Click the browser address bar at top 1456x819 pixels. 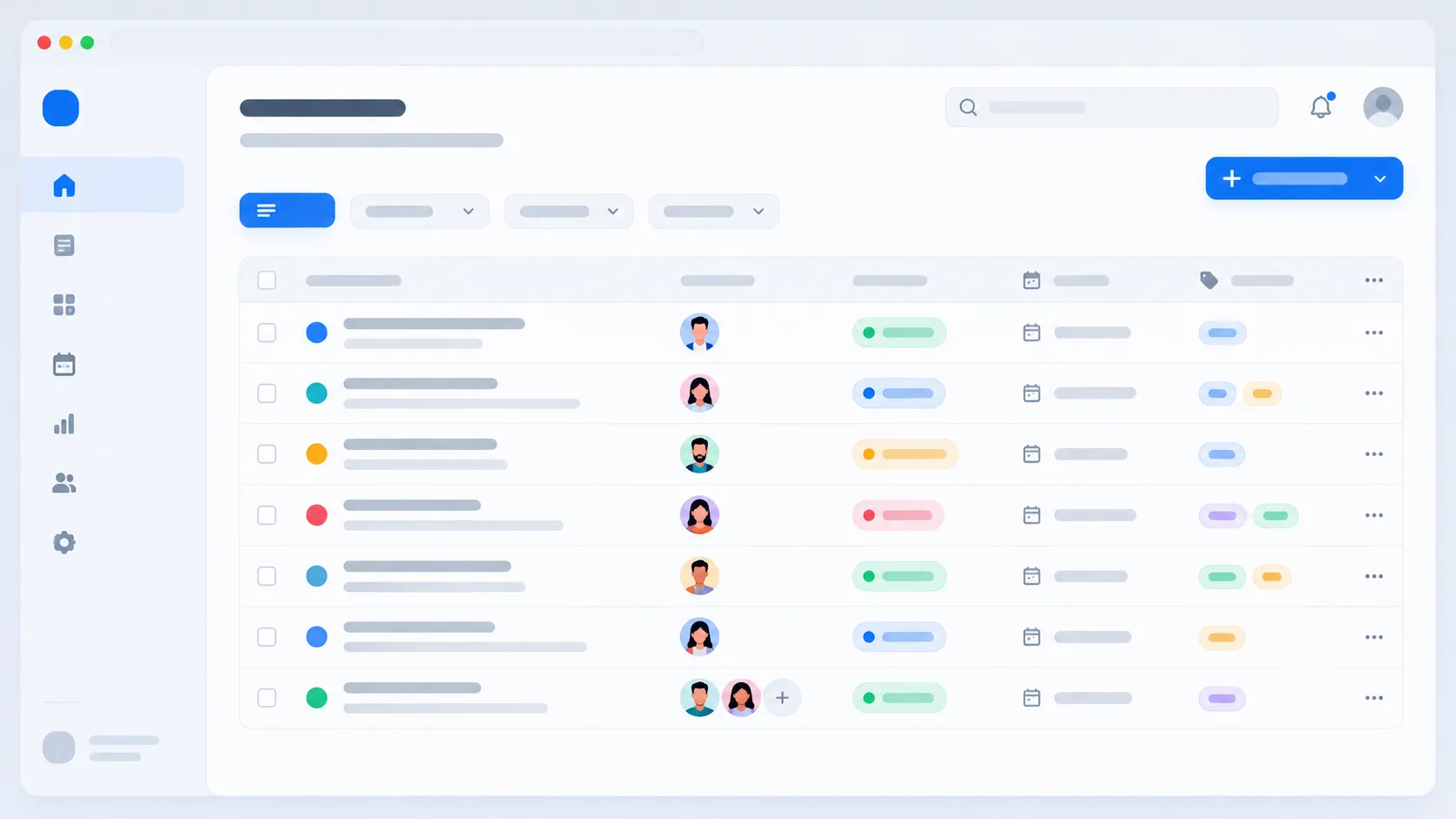pyautogui.click(x=407, y=42)
